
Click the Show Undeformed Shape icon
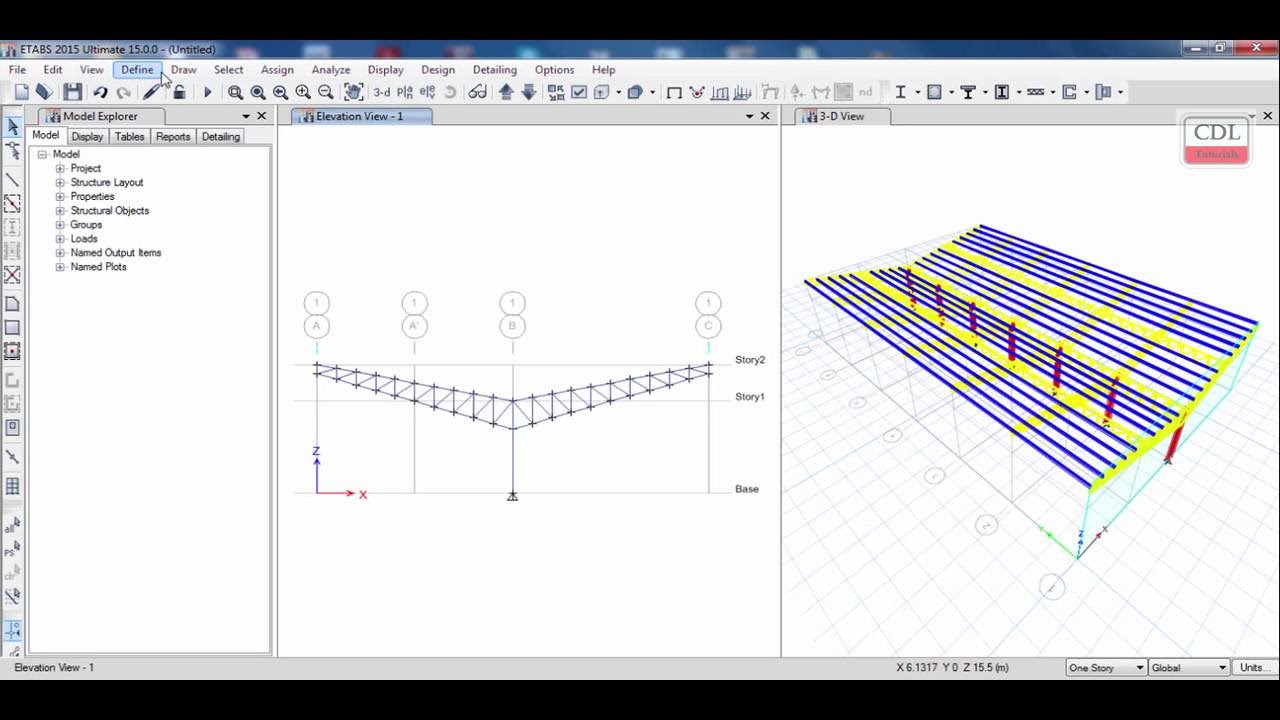[x=674, y=92]
